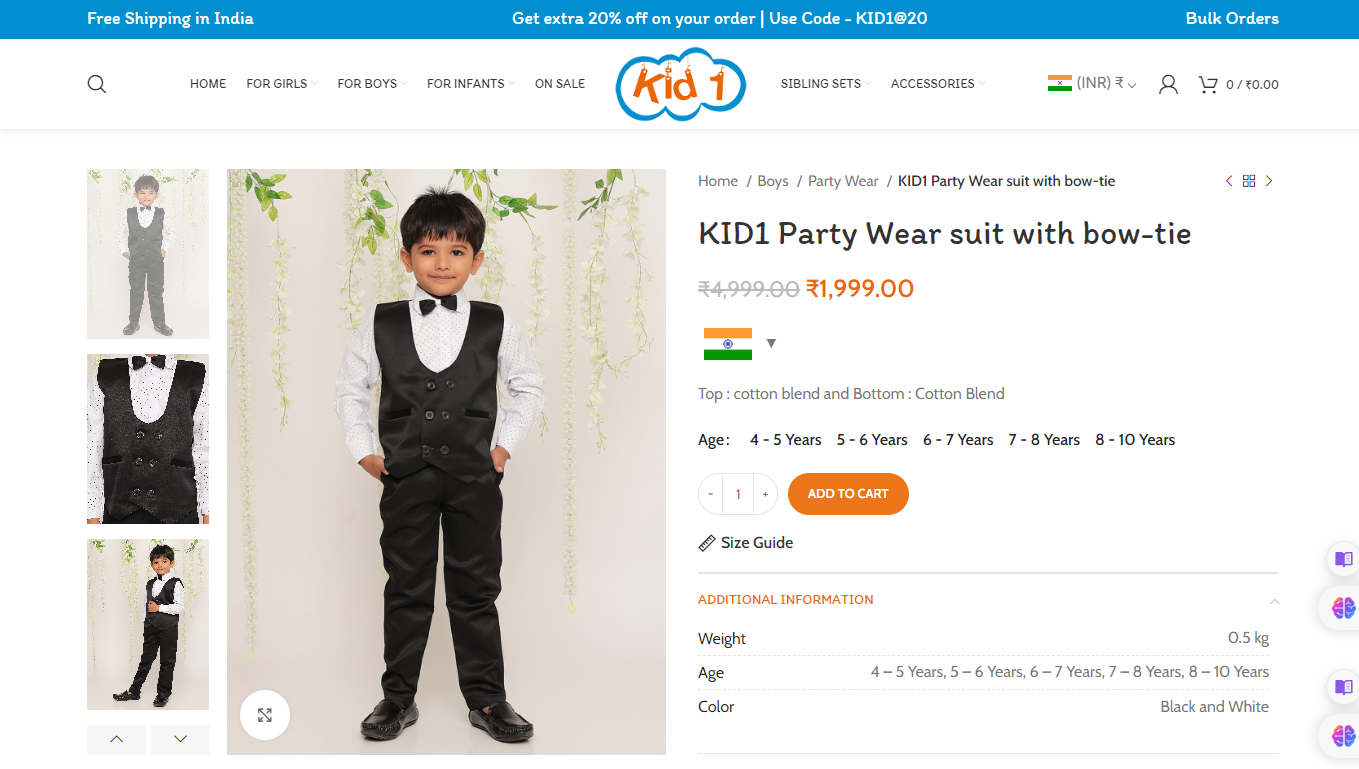Choose the 8 - 10 Years age option
This screenshot has width=1359, height=769.
(x=1135, y=440)
